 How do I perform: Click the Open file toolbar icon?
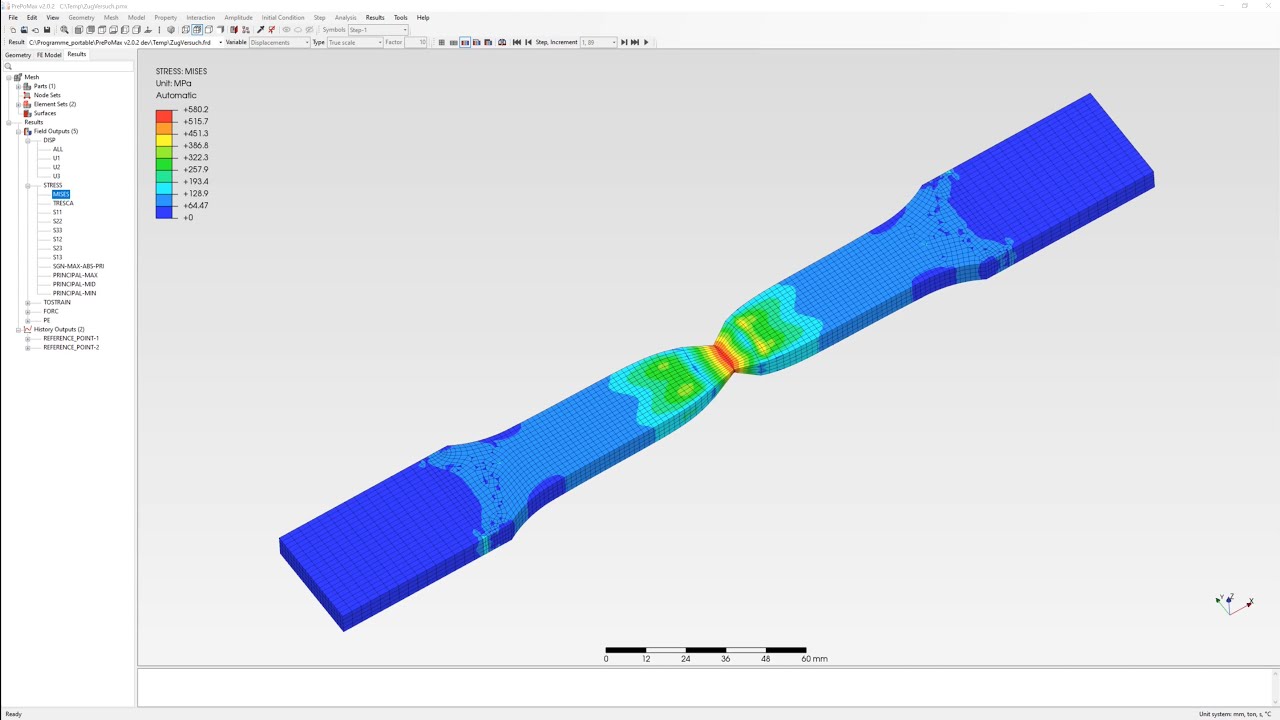(x=24, y=30)
